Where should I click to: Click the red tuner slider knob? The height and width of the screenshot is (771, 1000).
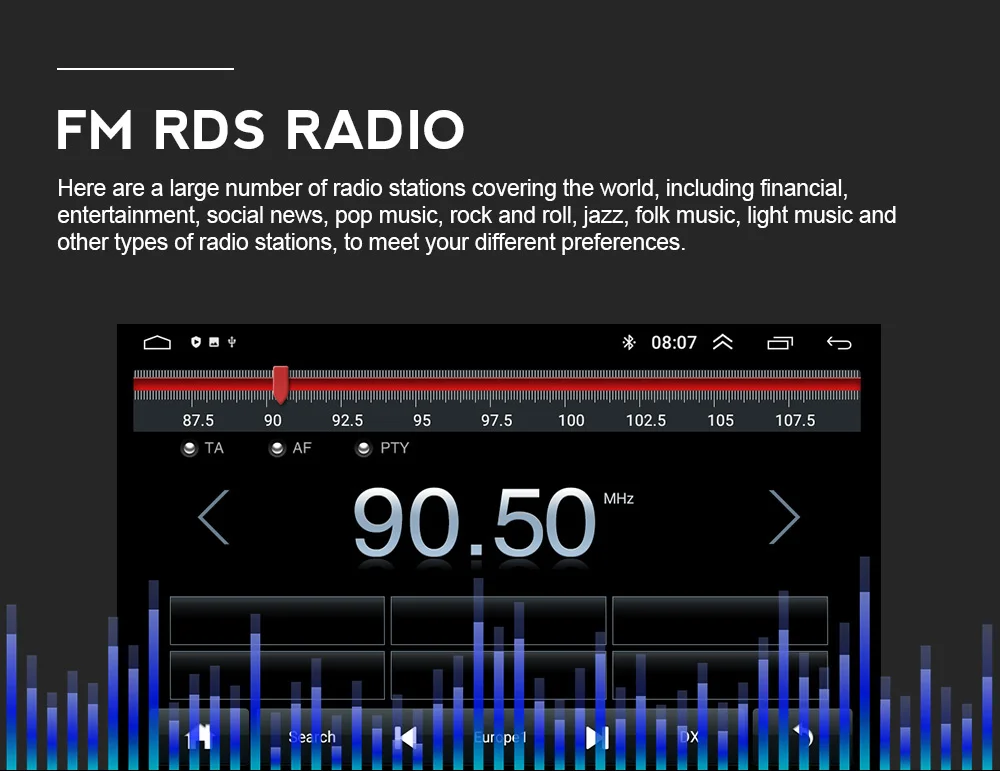281,384
